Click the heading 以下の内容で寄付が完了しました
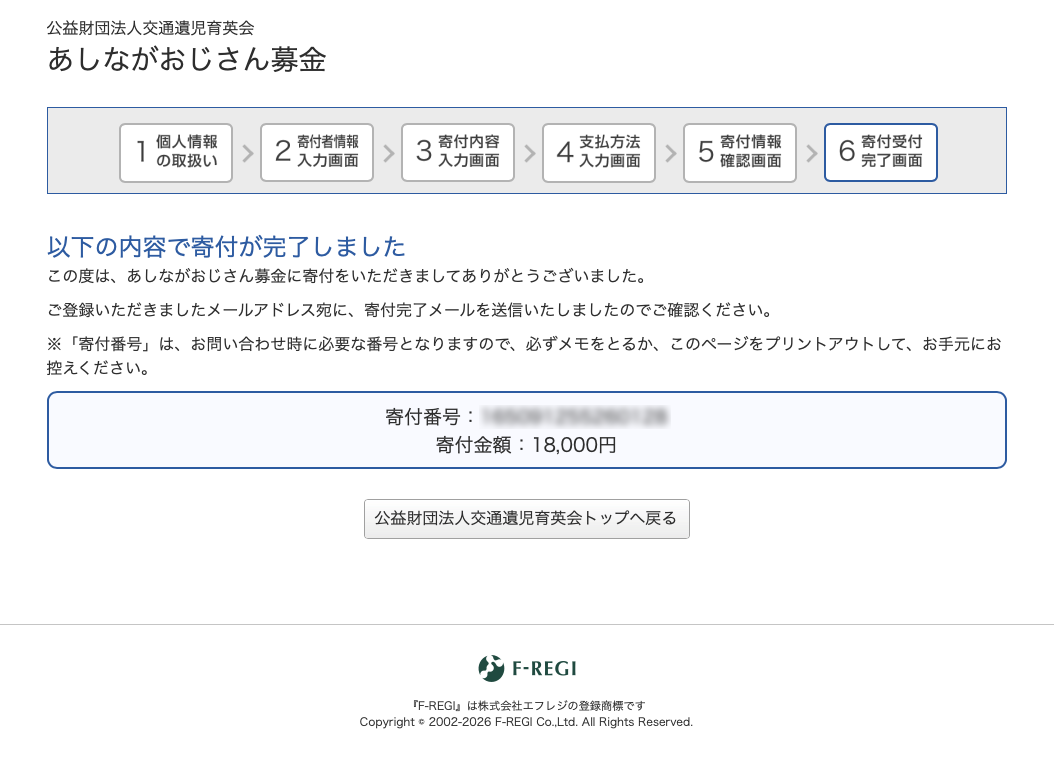The width and height of the screenshot is (1054, 772). click(227, 247)
